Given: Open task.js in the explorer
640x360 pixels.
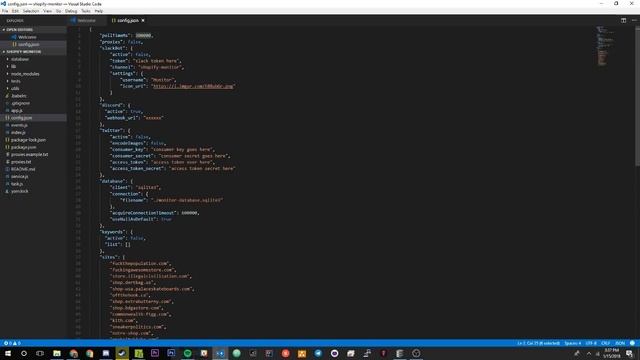Looking at the screenshot, I should 33,184.
